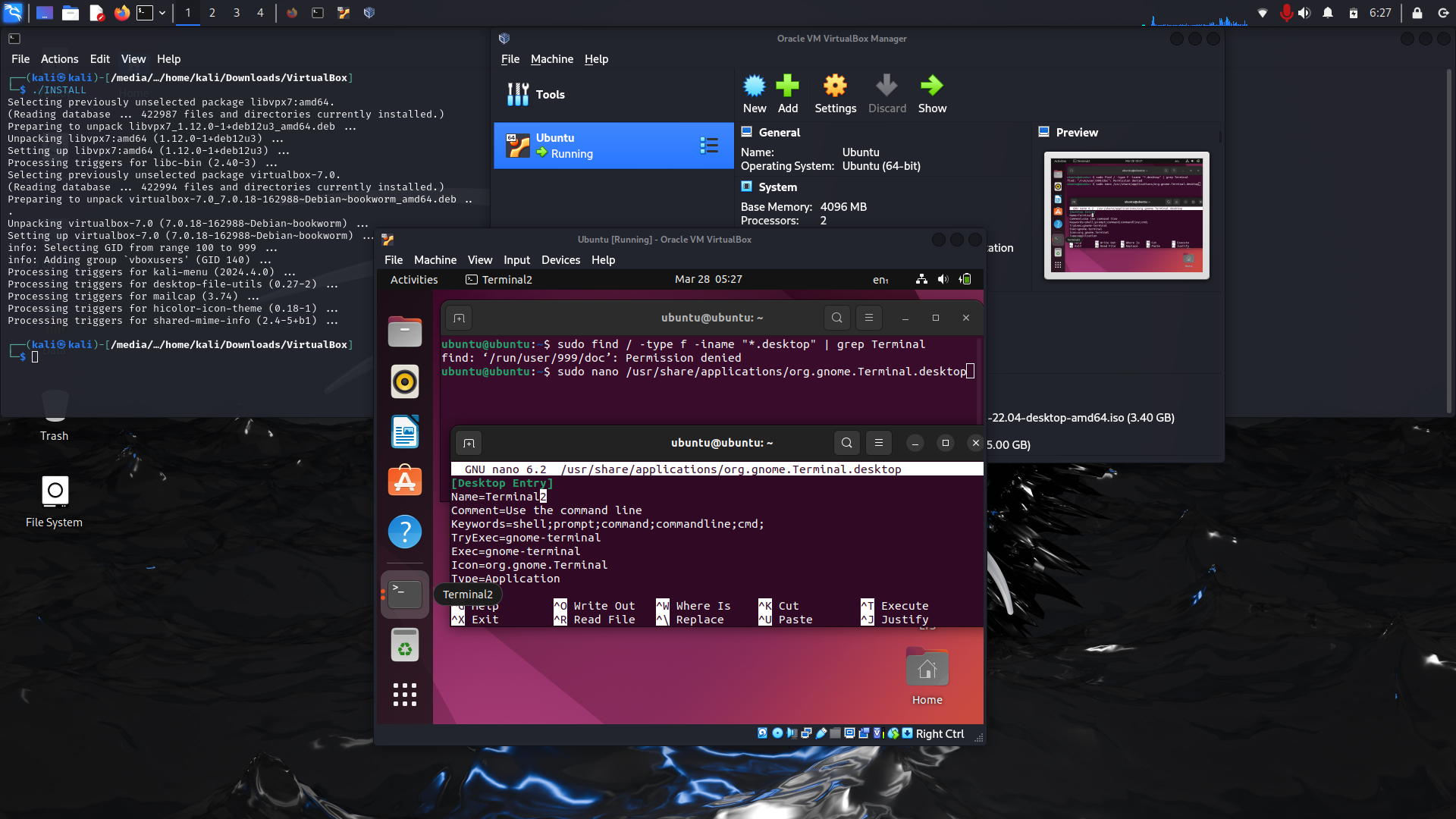Click the green Show arrow icon
Viewport: 1456px width, 819px height.
pos(931,86)
